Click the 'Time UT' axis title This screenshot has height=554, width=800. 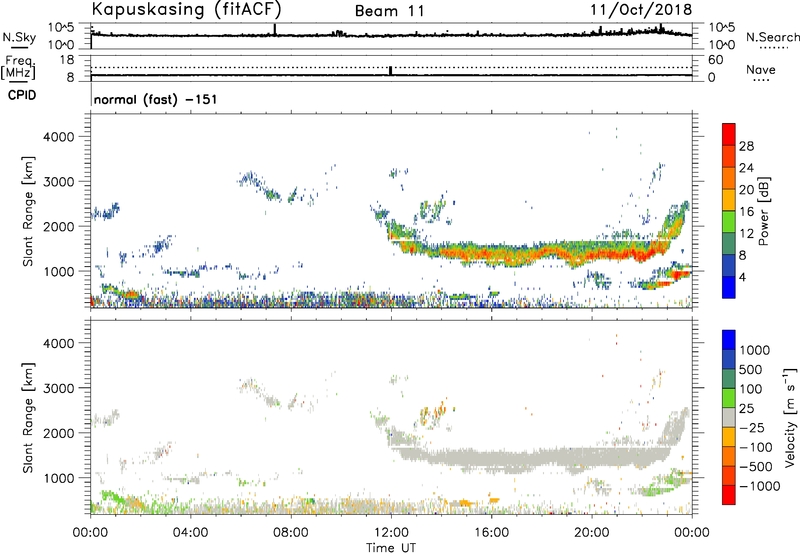click(391, 548)
